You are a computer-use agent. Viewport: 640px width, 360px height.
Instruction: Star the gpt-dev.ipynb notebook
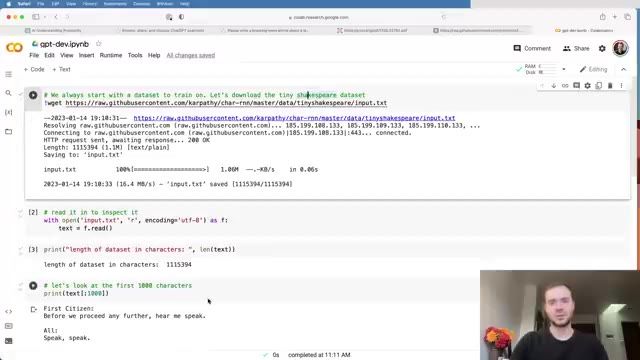tap(98, 44)
